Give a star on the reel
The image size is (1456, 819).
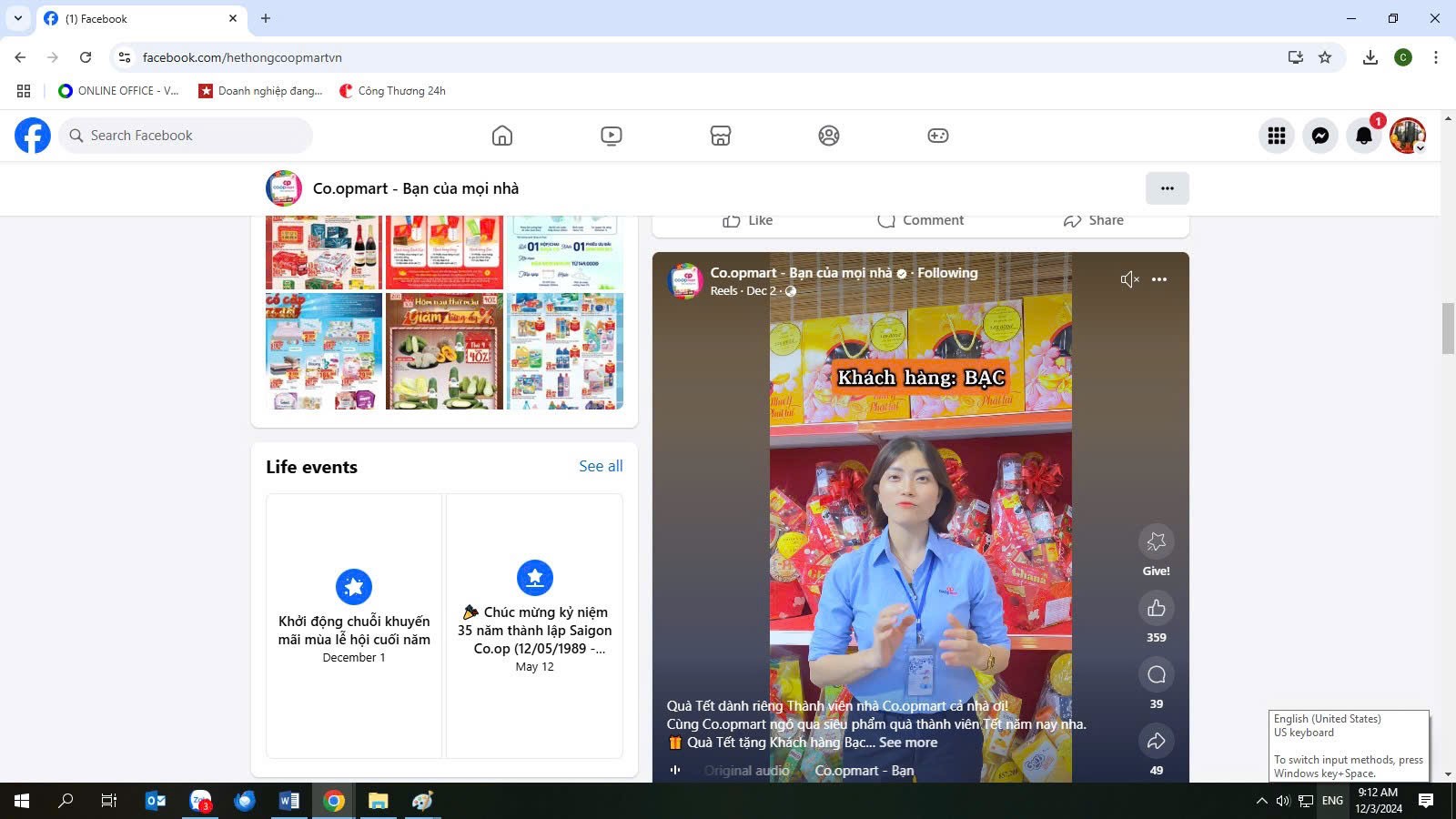click(x=1157, y=541)
